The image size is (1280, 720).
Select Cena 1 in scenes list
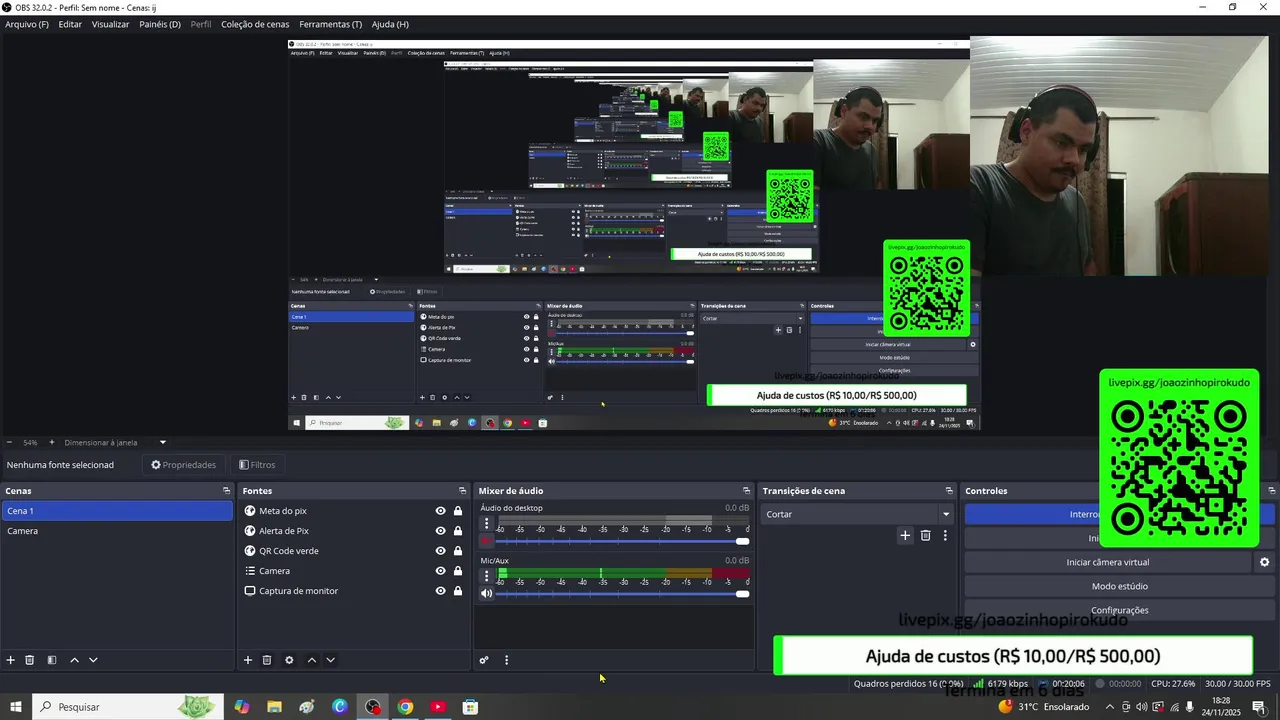117,511
